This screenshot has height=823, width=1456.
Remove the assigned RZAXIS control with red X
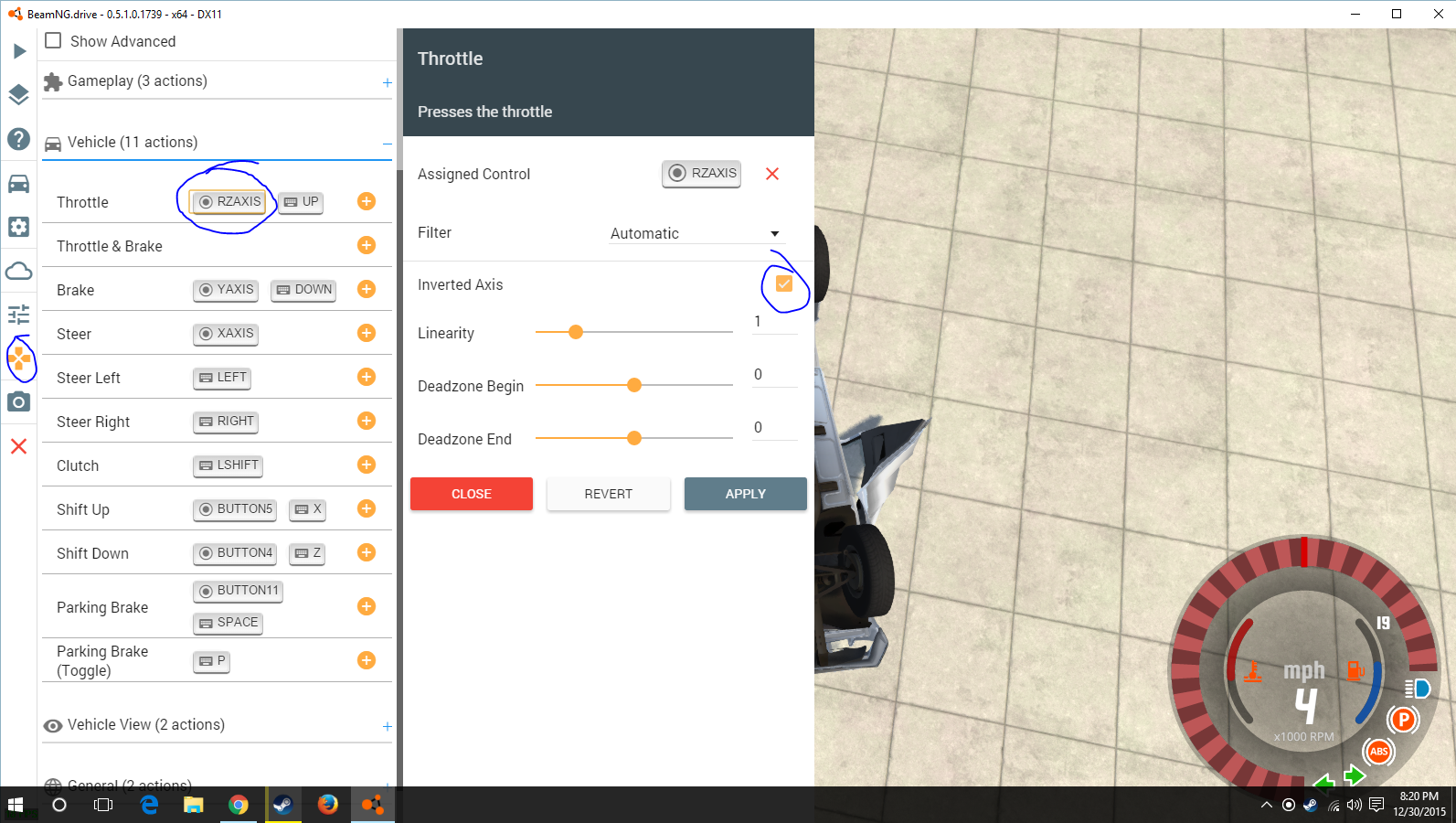(x=772, y=174)
